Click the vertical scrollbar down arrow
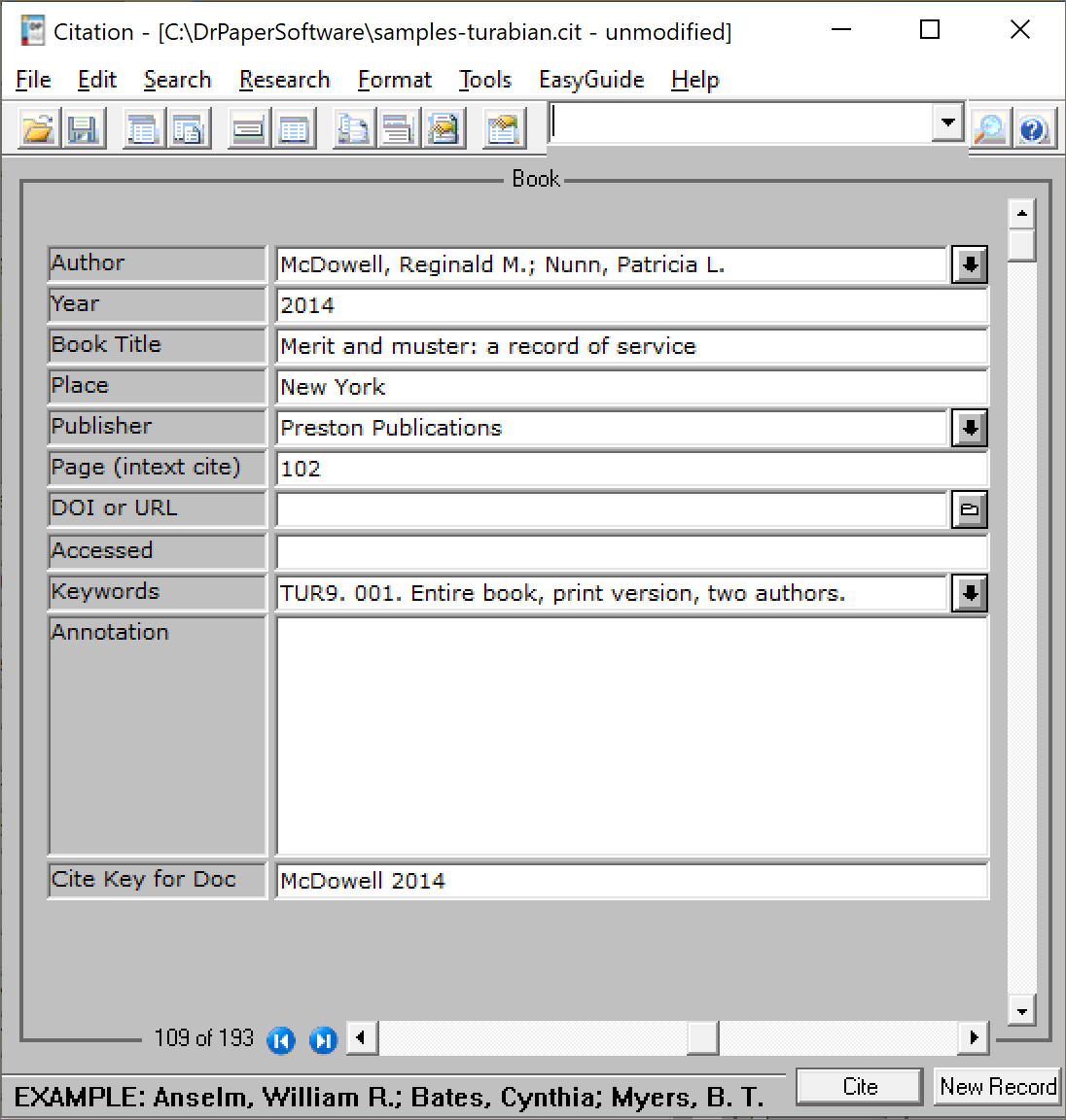 pos(1021,1011)
